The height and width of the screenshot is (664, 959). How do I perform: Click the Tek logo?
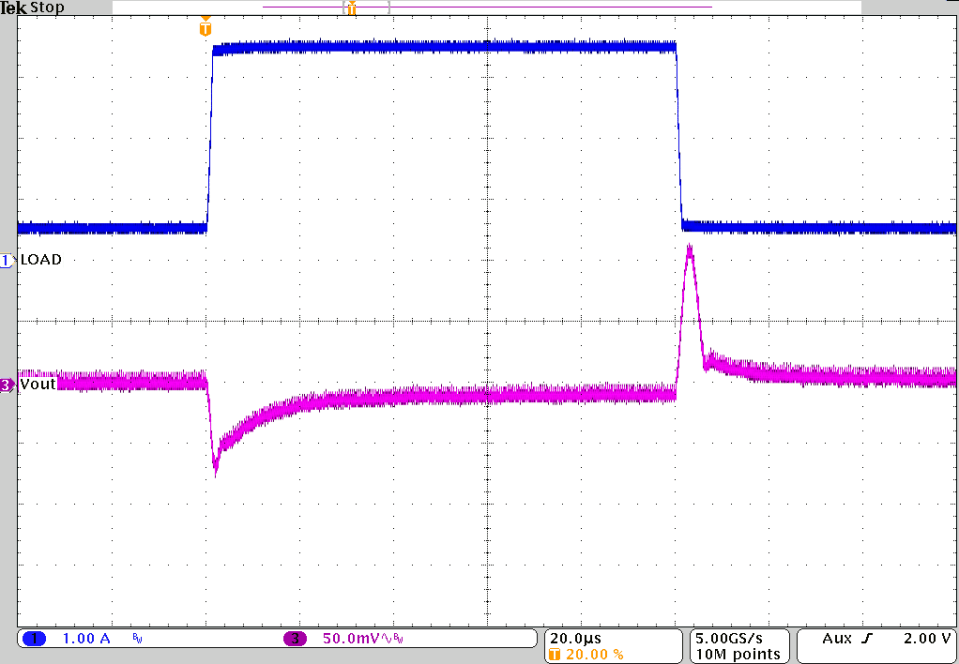[x=13, y=7]
